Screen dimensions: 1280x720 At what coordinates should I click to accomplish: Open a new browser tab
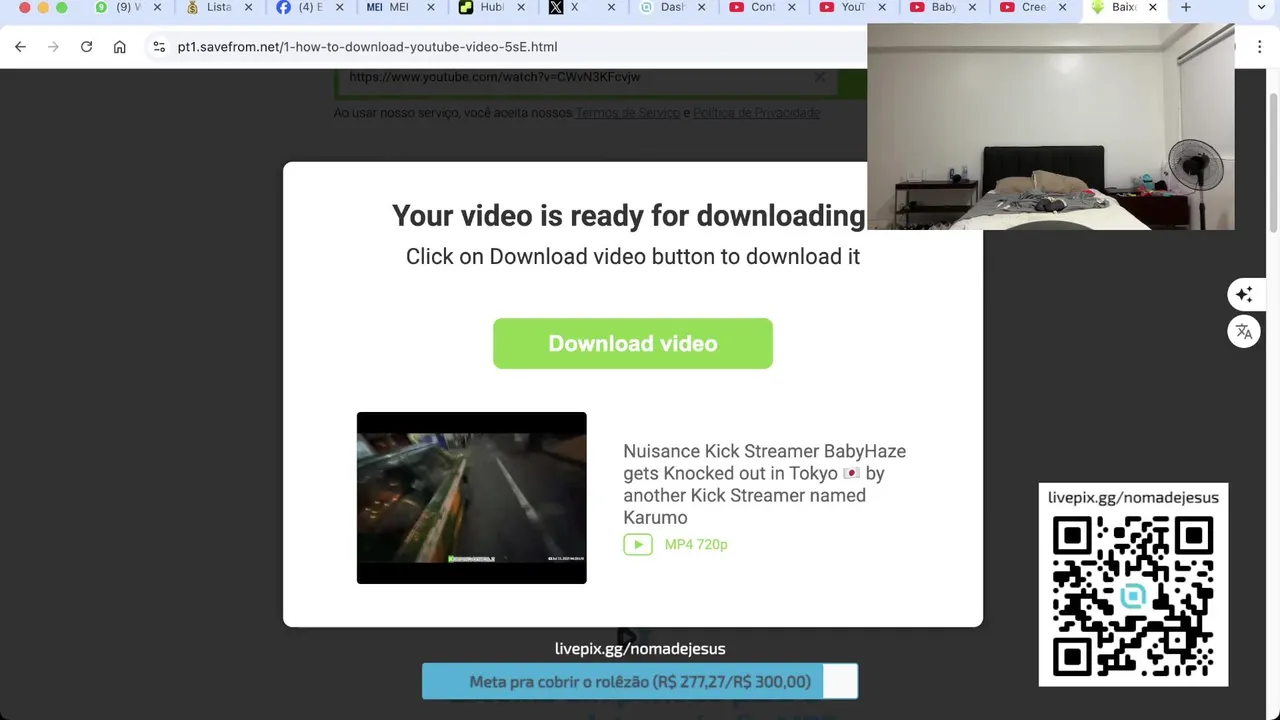pos(1186,7)
